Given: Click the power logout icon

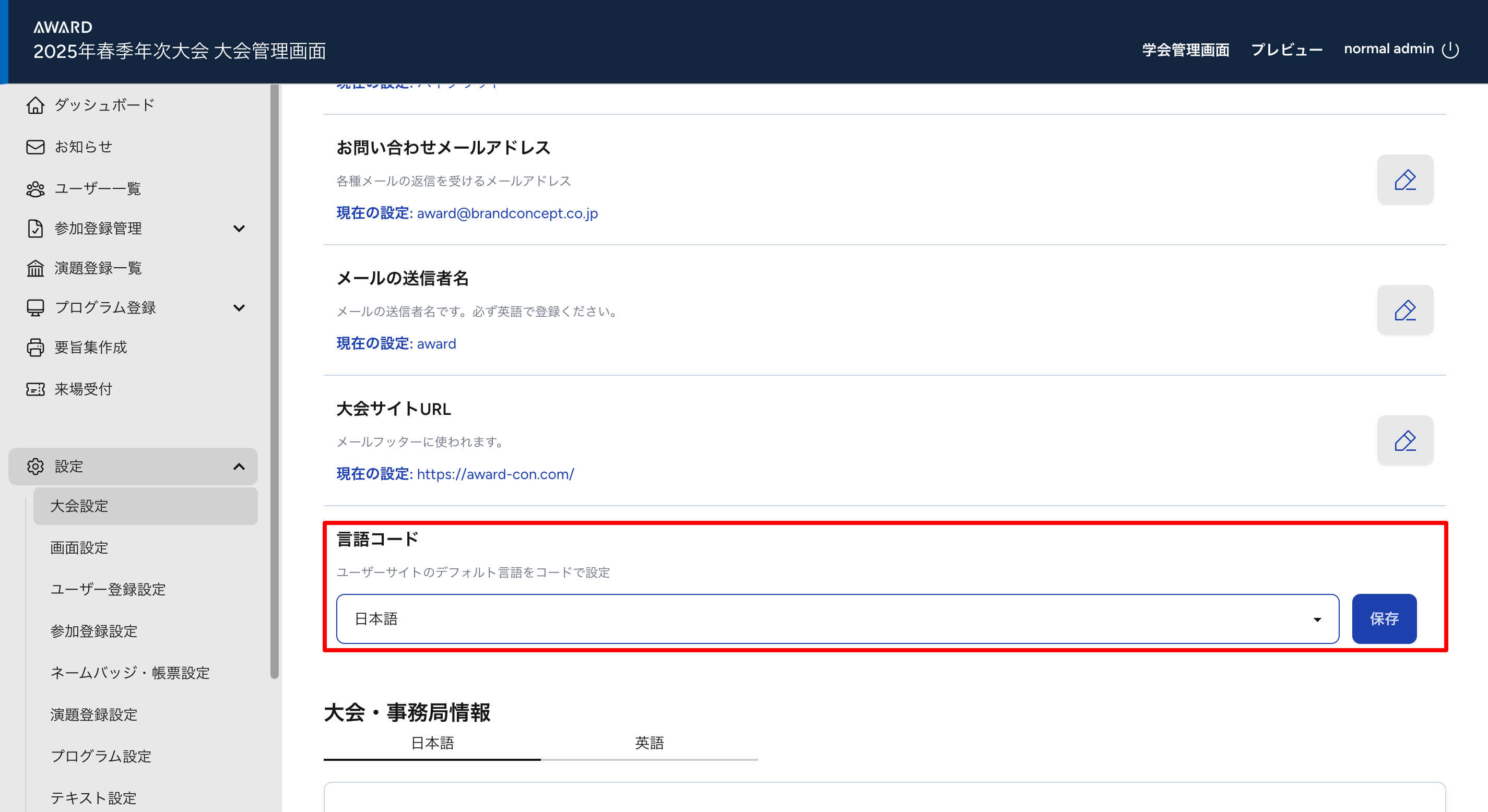Looking at the screenshot, I should point(1450,50).
